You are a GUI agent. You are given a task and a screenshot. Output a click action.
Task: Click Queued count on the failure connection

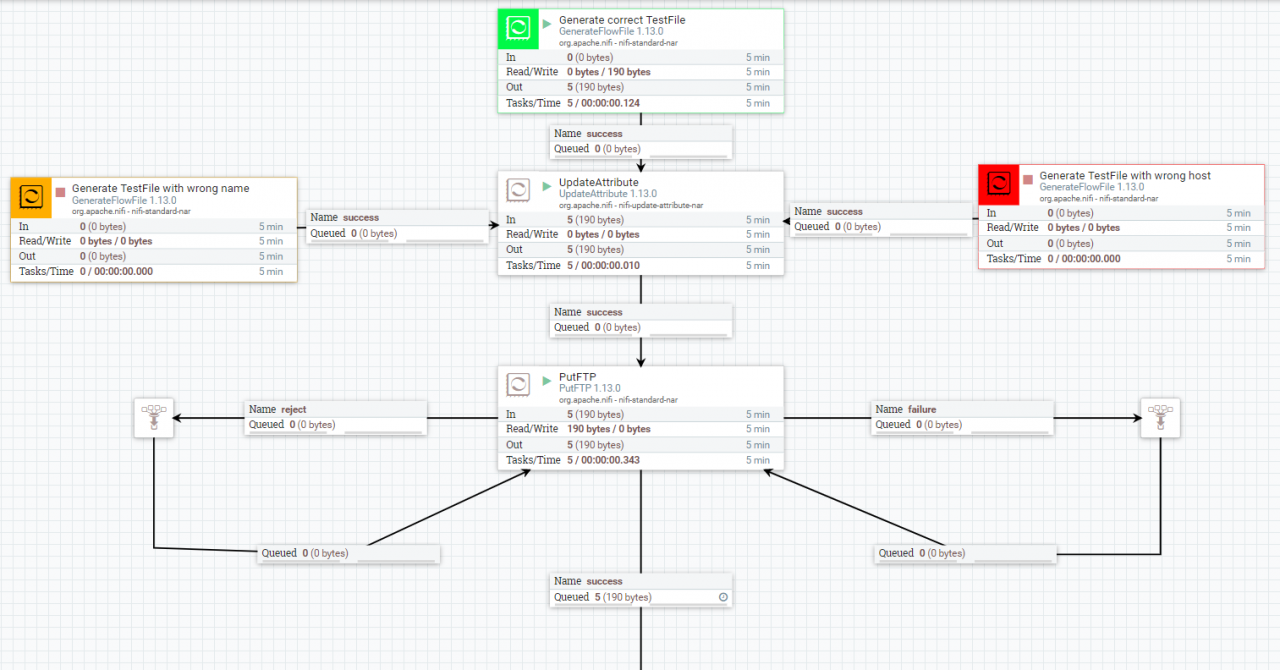919,424
